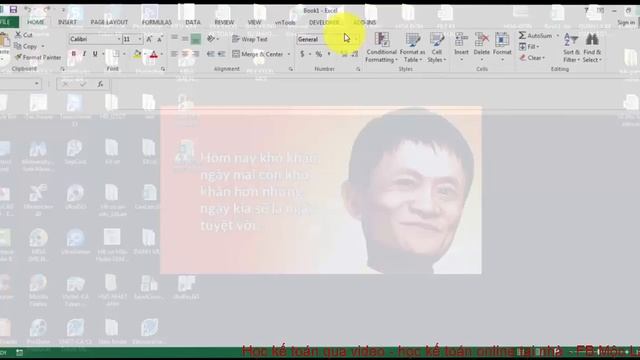
Task: Open the Font group dialog launcher
Action: 163,69
